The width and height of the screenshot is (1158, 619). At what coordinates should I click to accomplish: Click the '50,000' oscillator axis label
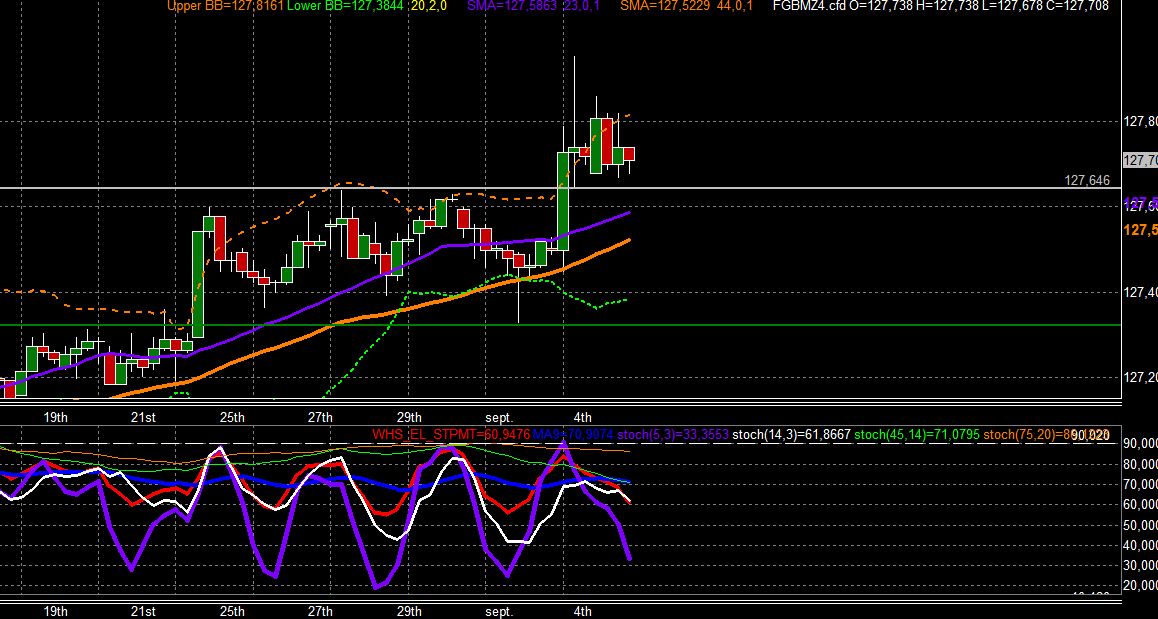(x=1140, y=525)
